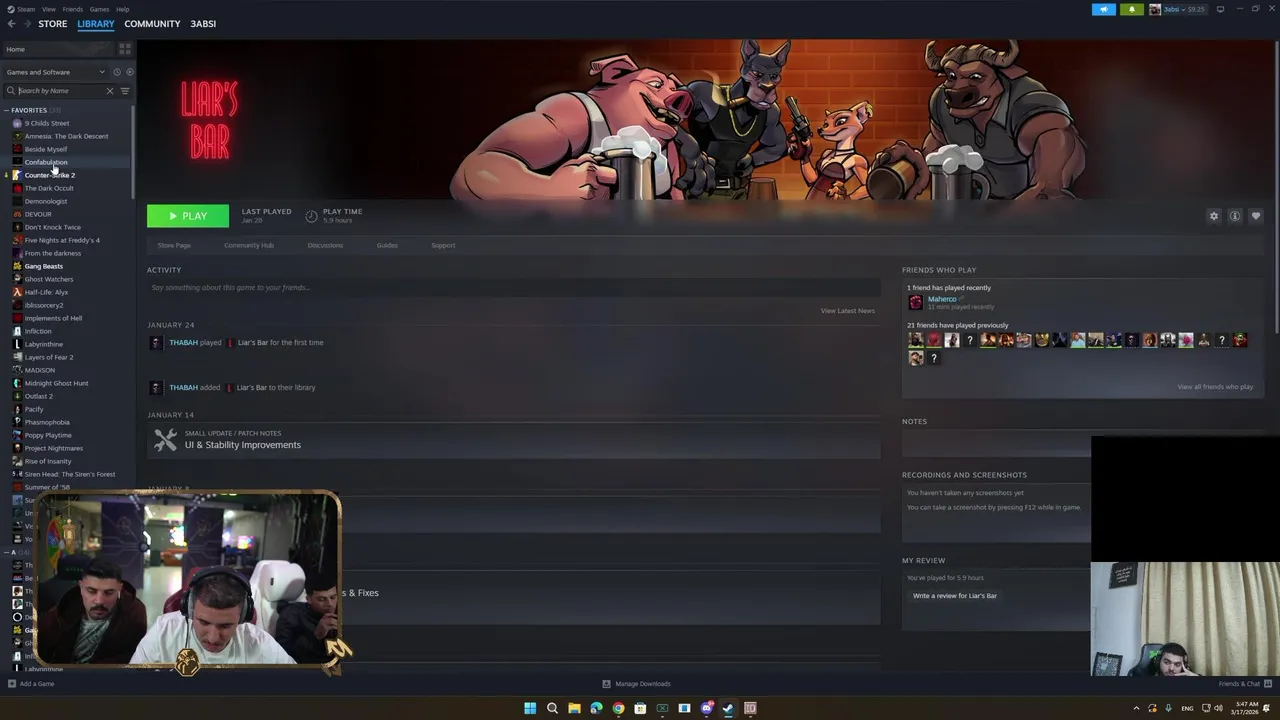The height and width of the screenshot is (720, 1280).
Task: Select Poppy Playtime
Action: coord(48,435)
